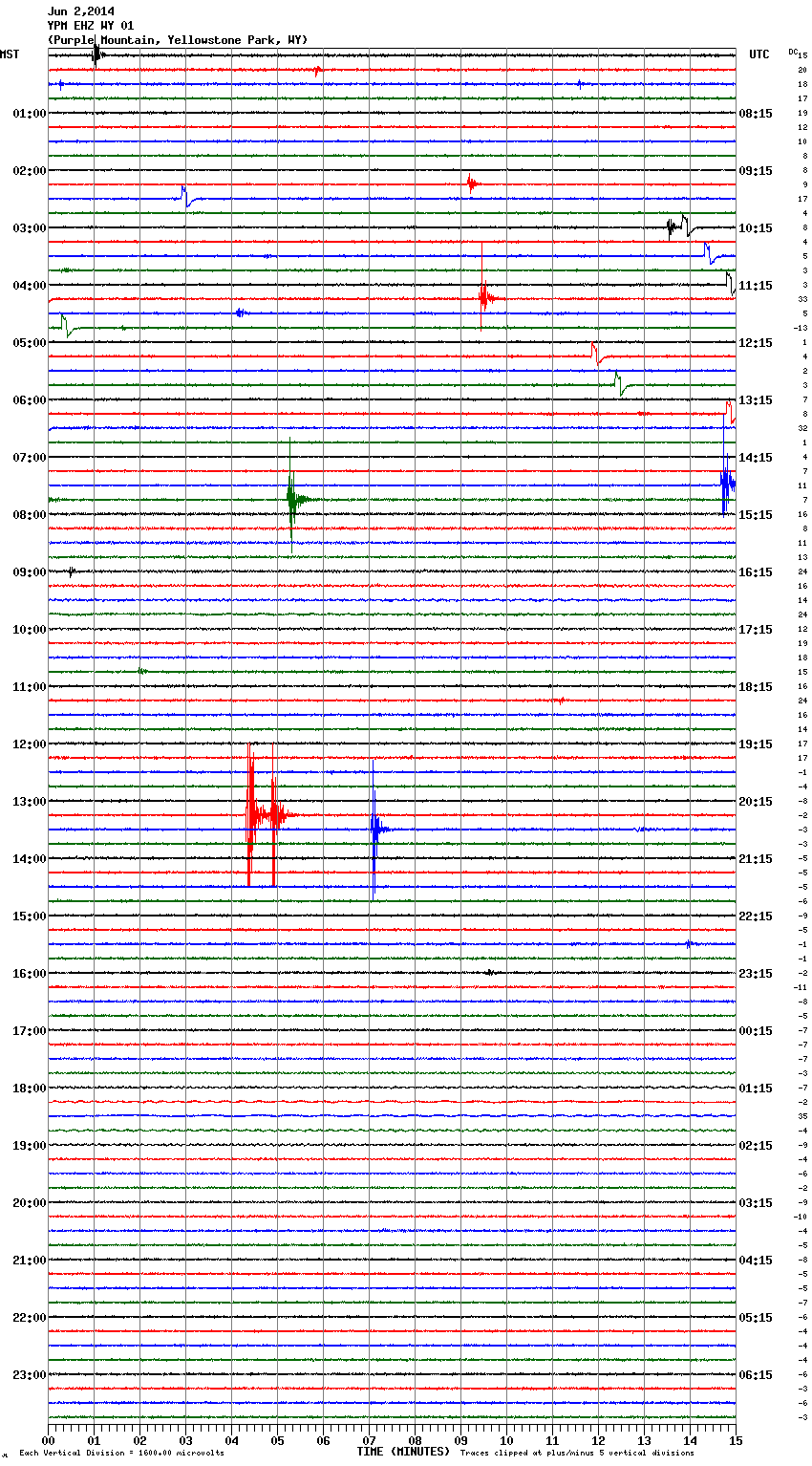The width and height of the screenshot is (812, 1466).
Task: Click the UTC column header
Action: click(759, 54)
